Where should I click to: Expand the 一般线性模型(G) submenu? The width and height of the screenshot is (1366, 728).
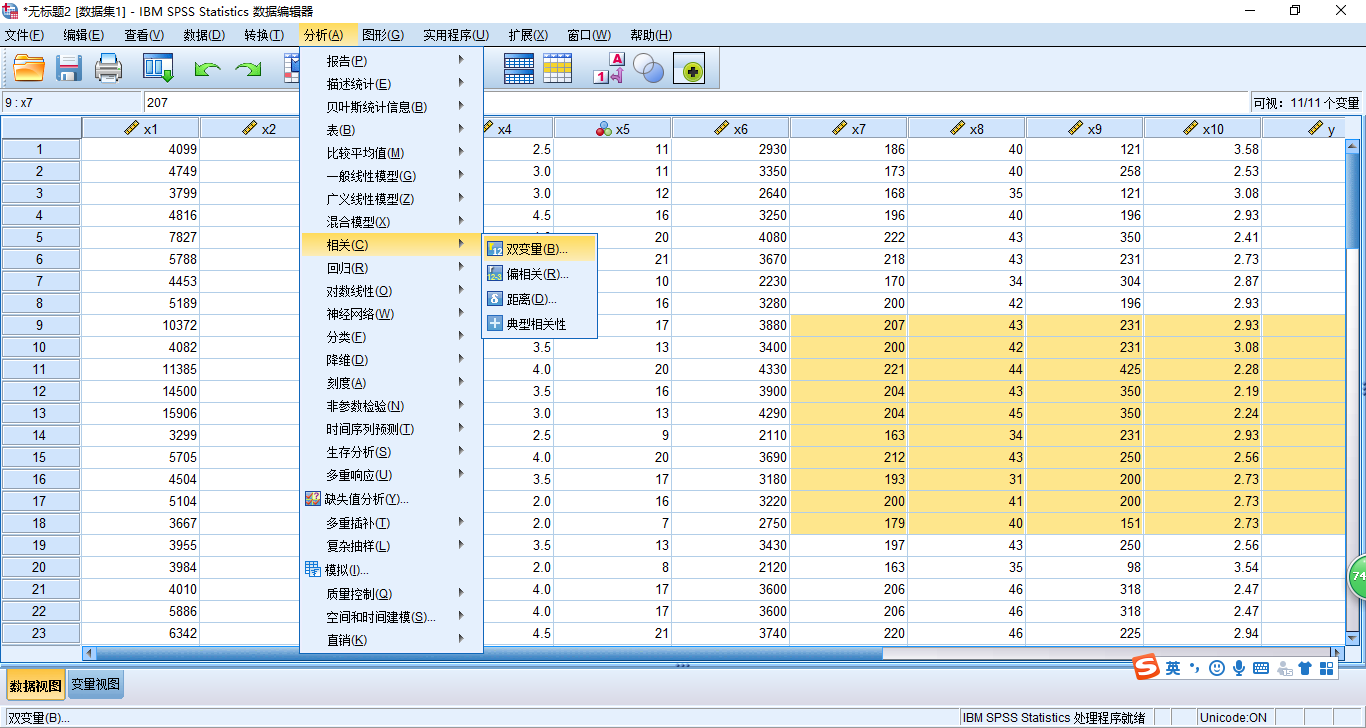point(391,175)
